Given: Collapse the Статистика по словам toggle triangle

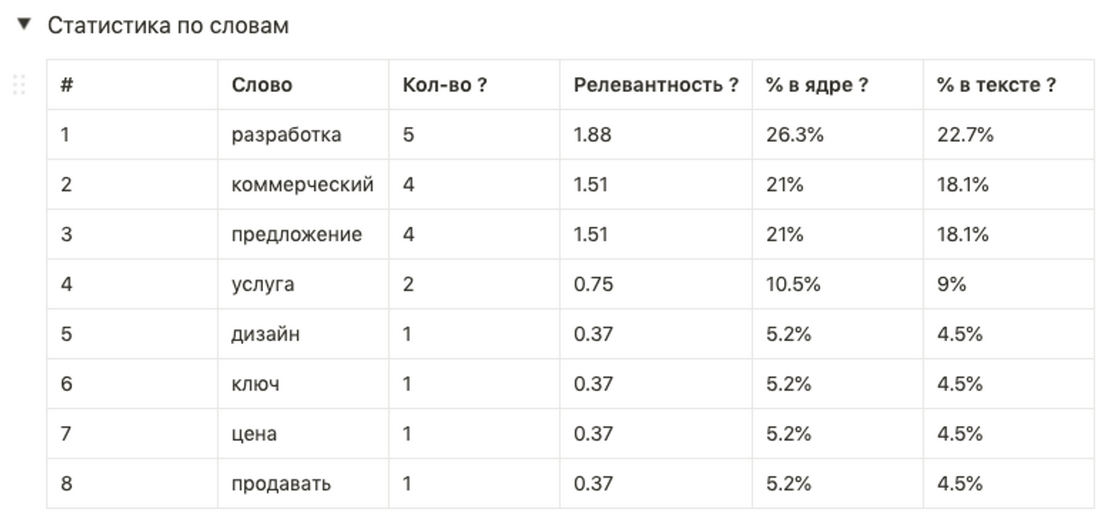Looking at the screenshot, I should coord(25,24).
